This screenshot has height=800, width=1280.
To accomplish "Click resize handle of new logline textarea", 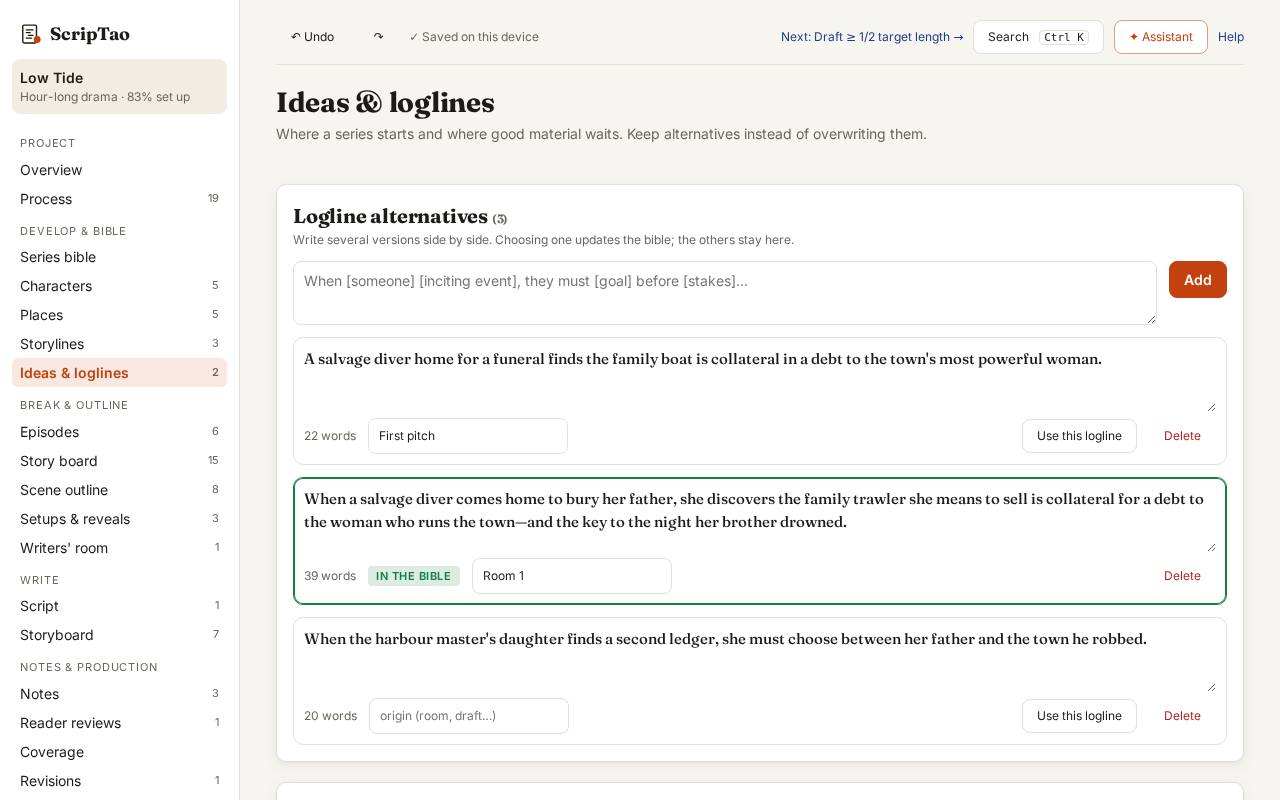I will (x=1150, y=318).
